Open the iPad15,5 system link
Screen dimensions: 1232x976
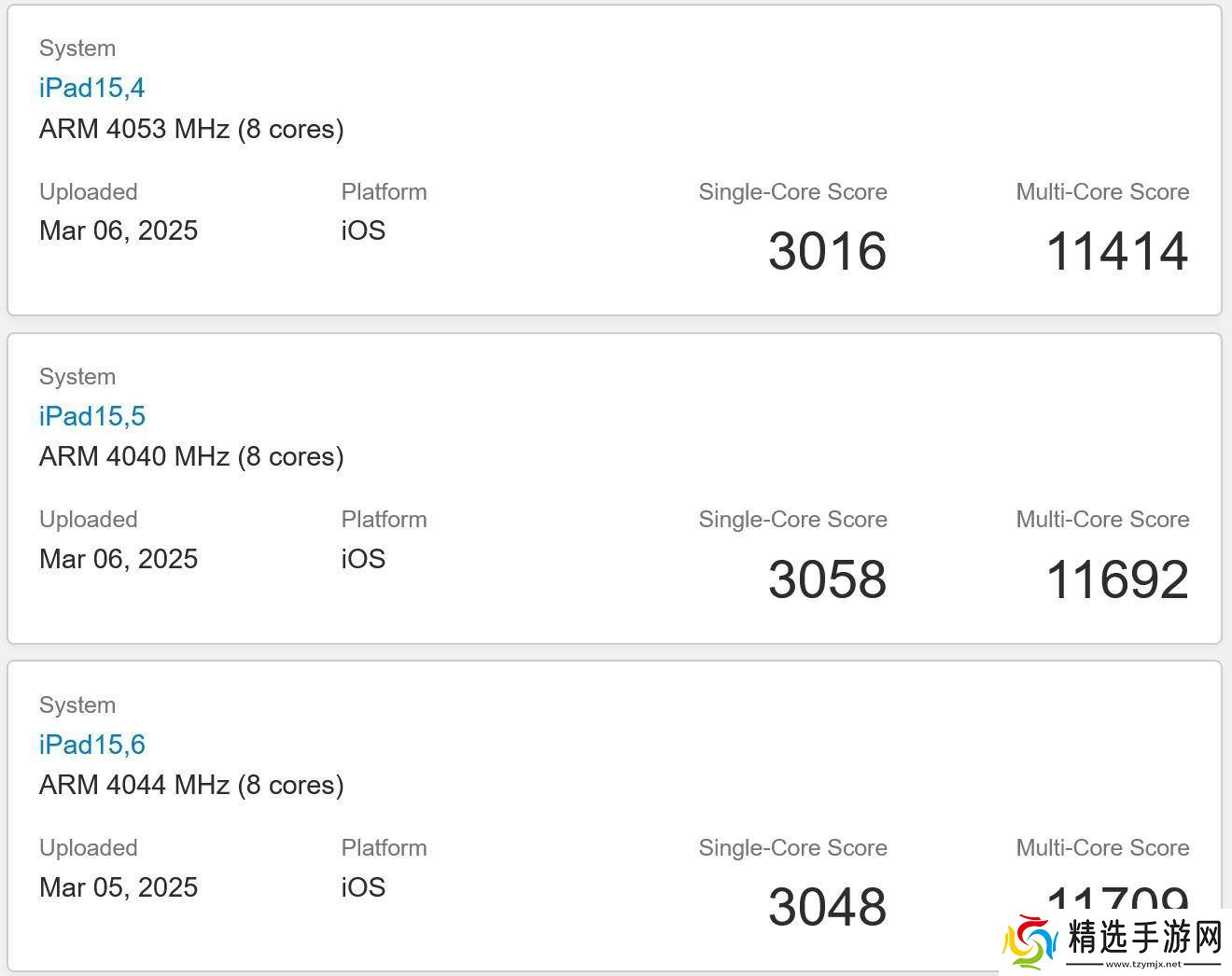(91, 416)
